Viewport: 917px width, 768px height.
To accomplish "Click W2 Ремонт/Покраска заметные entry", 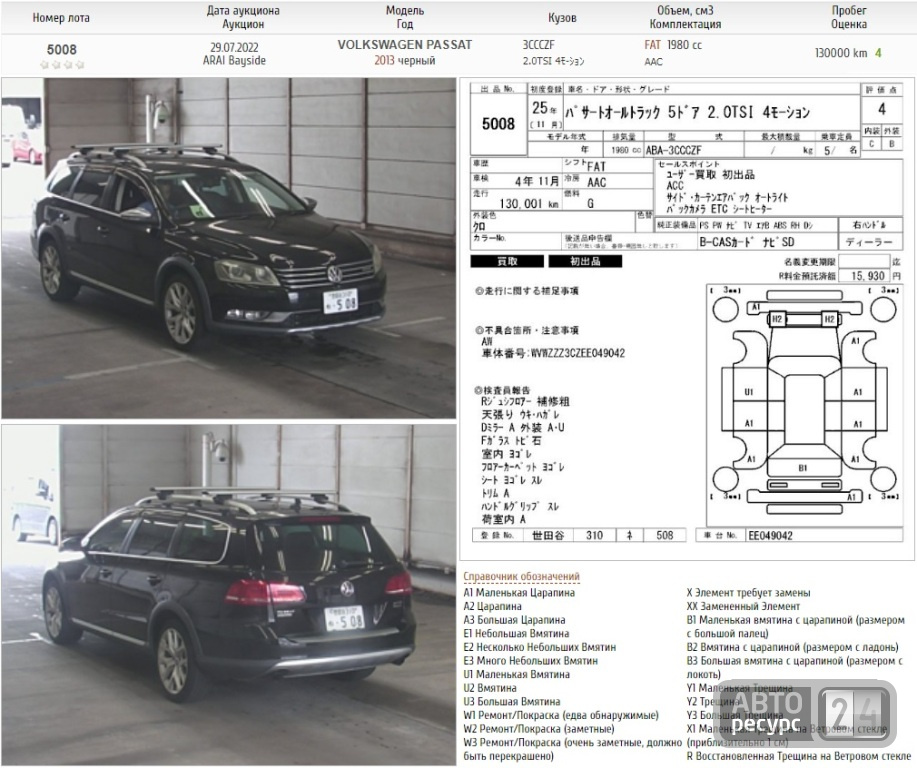I will click(x=539, y=729).
